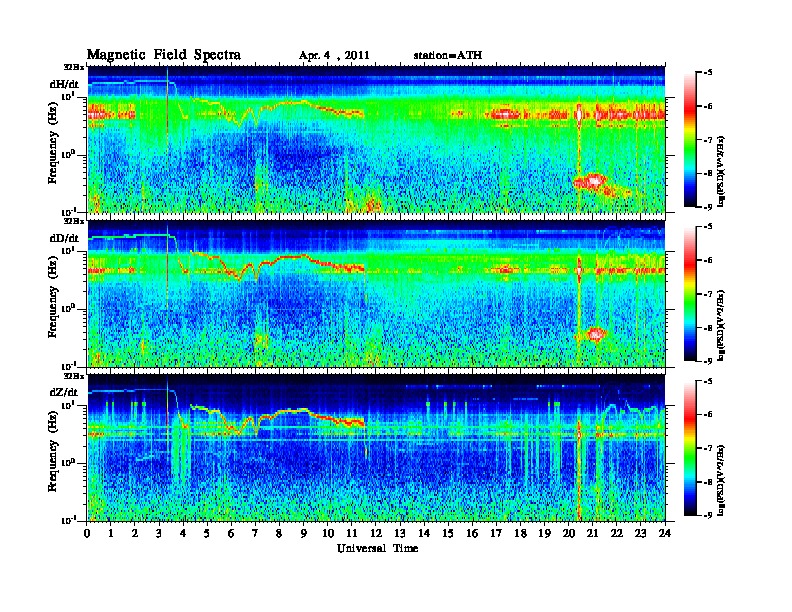This screenshot has width=792, height=612.
Task: Click '-6' on the dZ/dt color bar scale
Action: (708, 415)
